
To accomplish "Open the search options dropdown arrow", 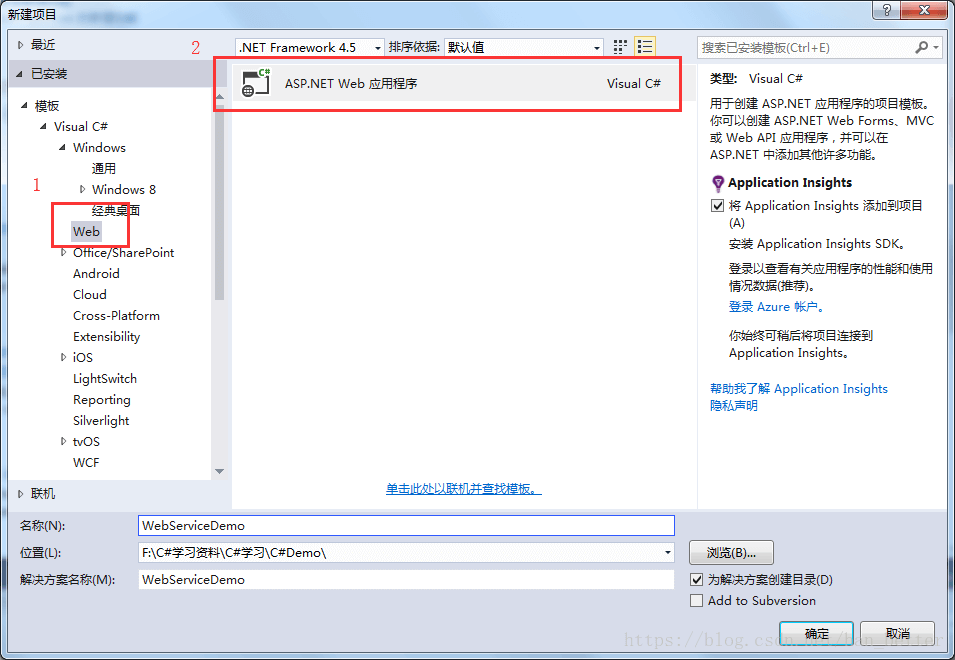I will [x=936, y=47].
